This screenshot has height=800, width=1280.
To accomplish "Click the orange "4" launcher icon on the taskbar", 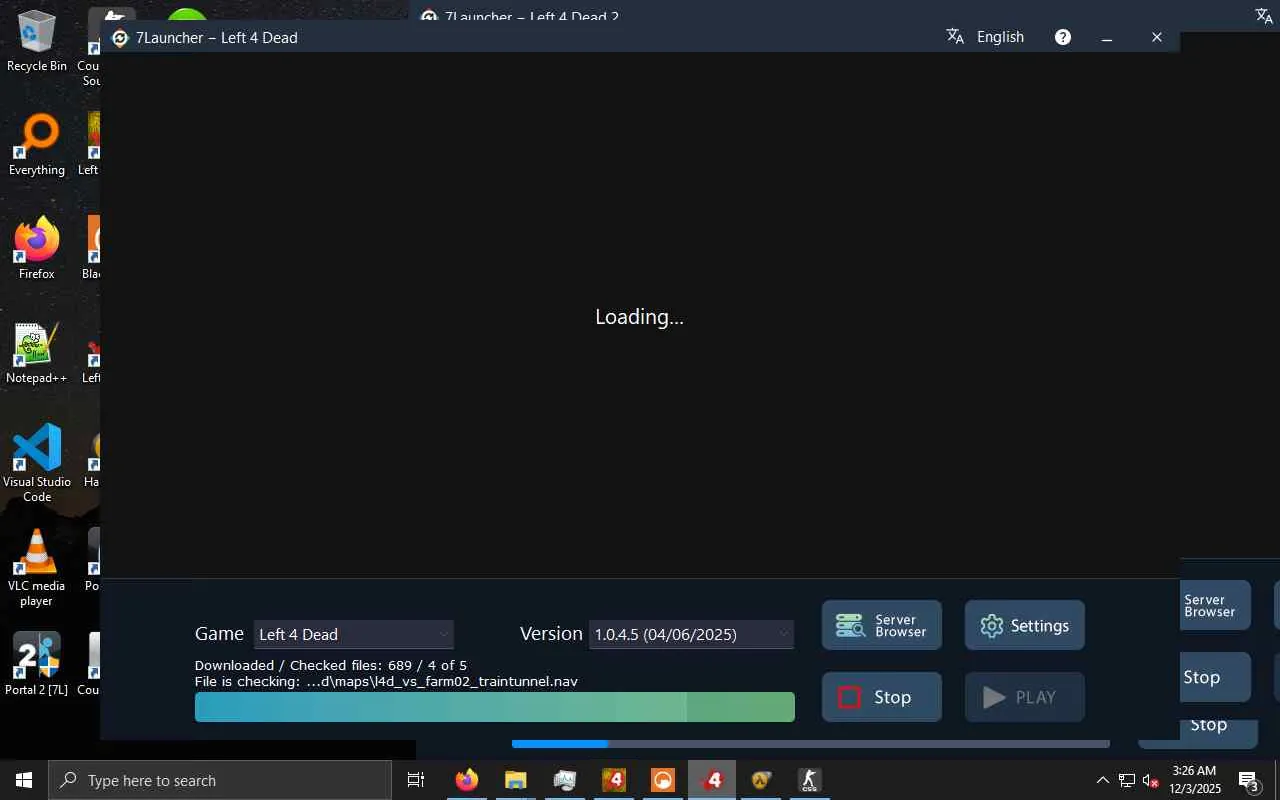I will [x=614, y=780].
